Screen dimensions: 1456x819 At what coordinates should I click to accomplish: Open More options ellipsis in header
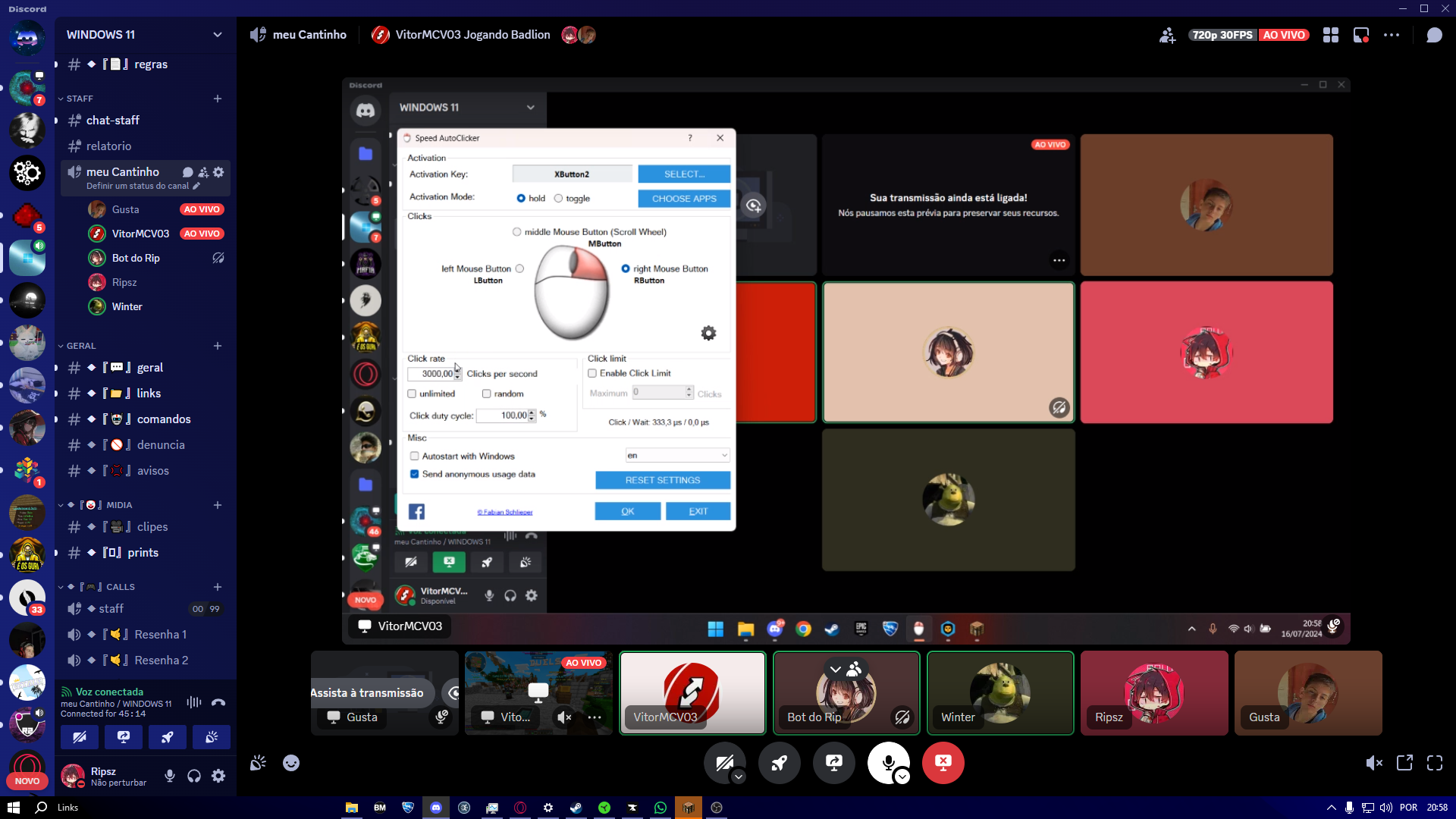[1392, 35]
